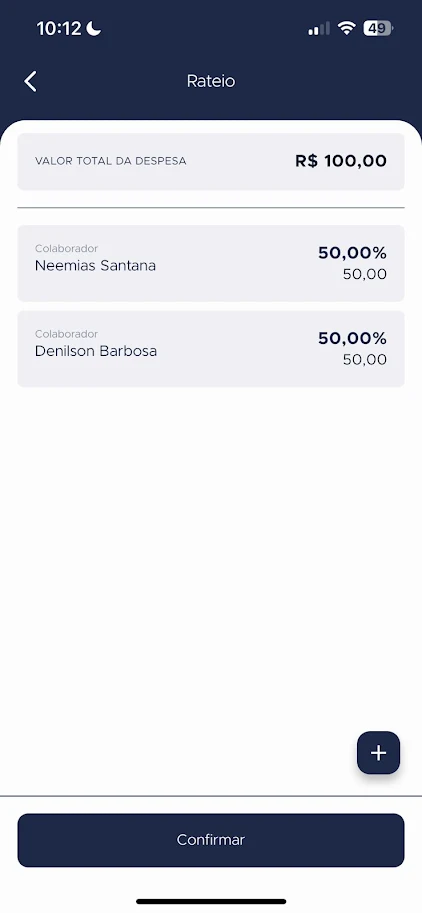Tap the 10:12 clock in status bar
422x913 pixels.
click(x=59, y=28)
